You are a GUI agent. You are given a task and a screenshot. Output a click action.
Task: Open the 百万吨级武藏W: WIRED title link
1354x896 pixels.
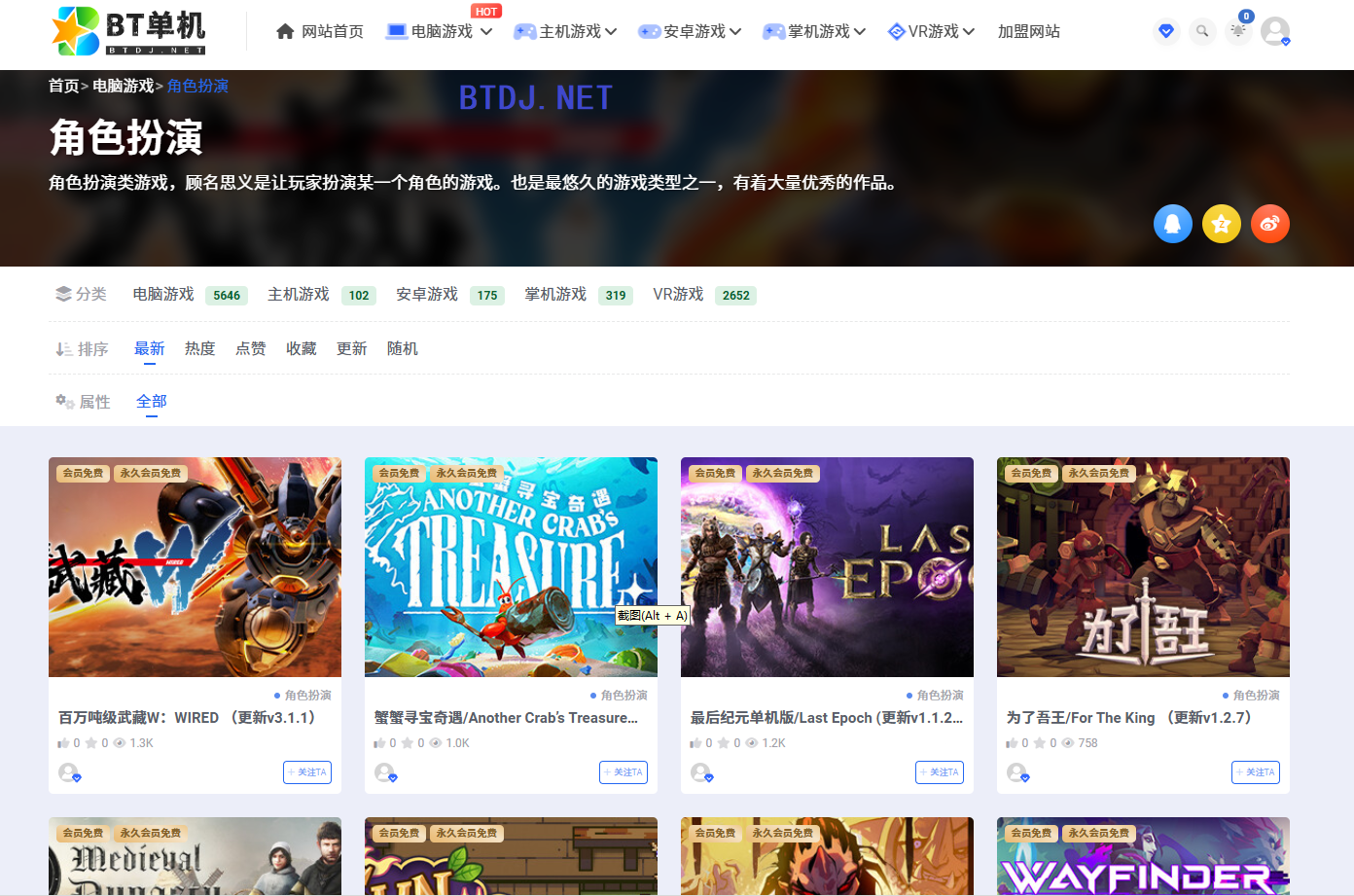coord(187,718)
